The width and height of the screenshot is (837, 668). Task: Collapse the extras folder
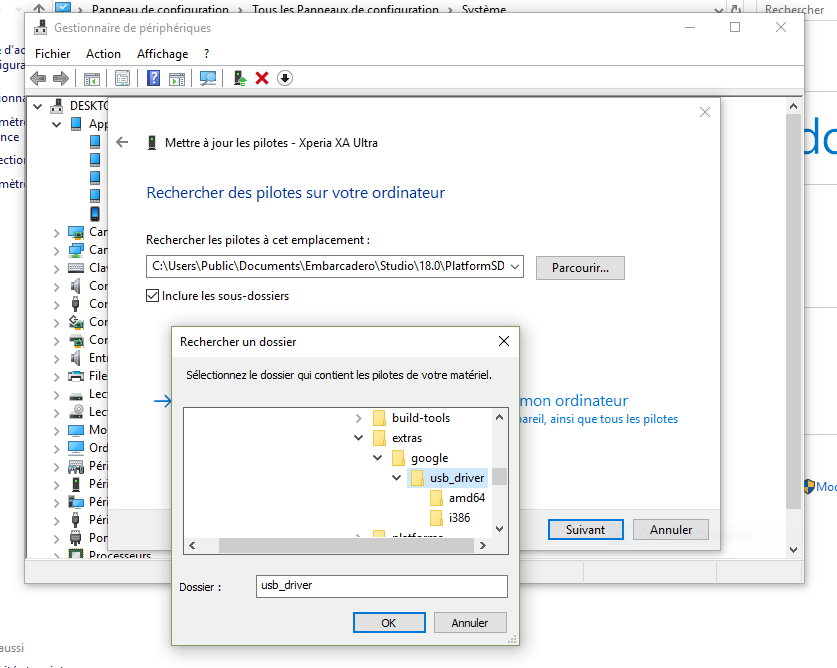tap(359, 438)
